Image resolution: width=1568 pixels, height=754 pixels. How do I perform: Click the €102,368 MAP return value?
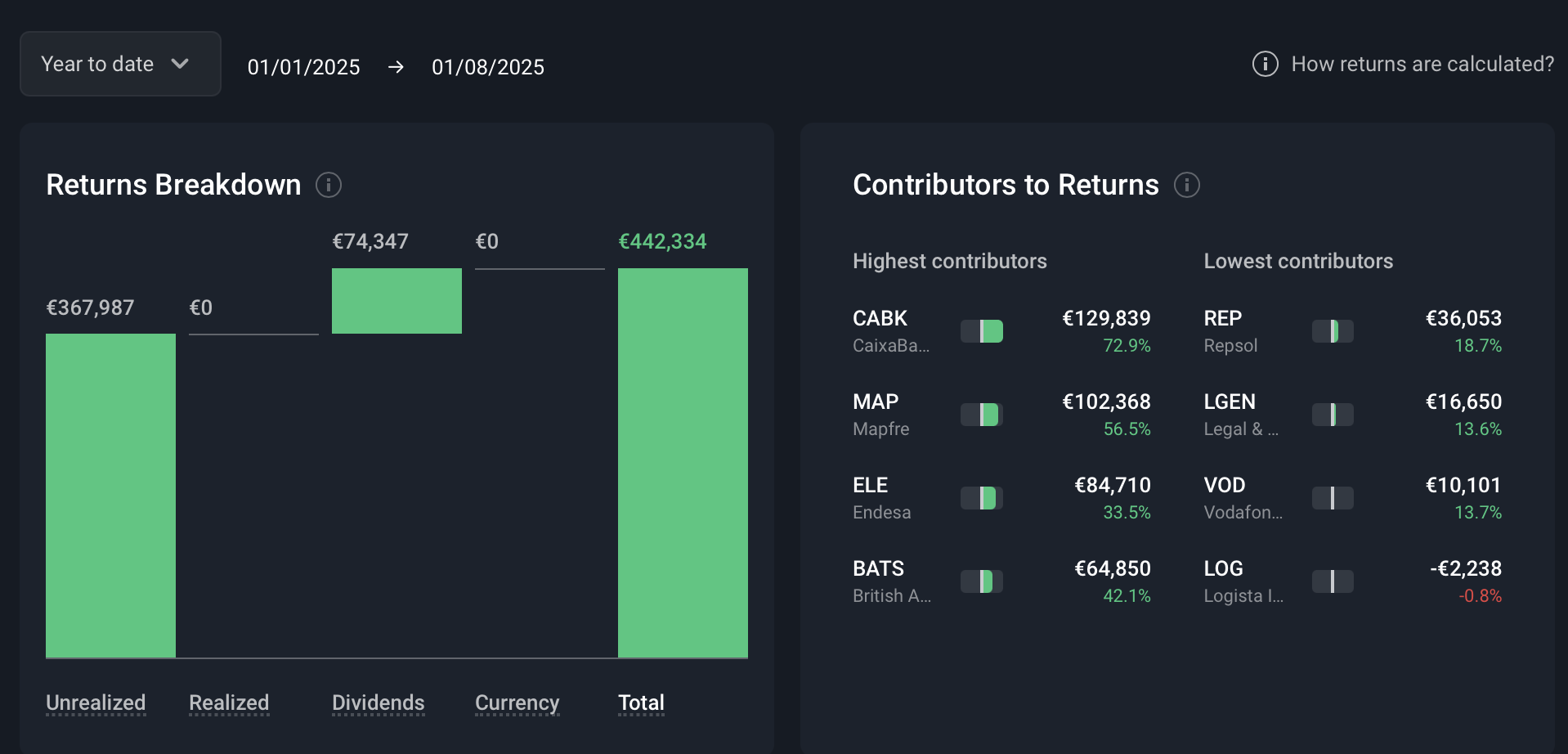[x=1106, y=402]
